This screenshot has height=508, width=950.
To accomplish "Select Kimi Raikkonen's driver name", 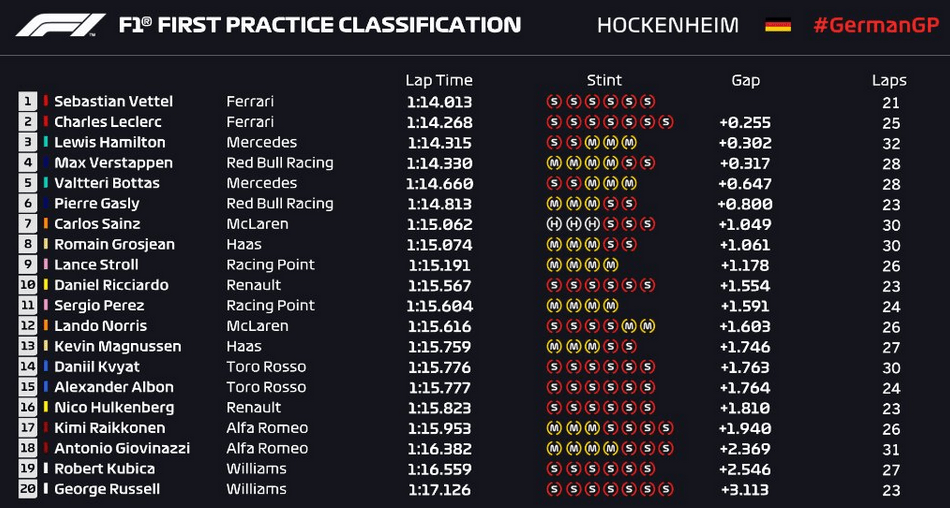I will click(110, 428).
